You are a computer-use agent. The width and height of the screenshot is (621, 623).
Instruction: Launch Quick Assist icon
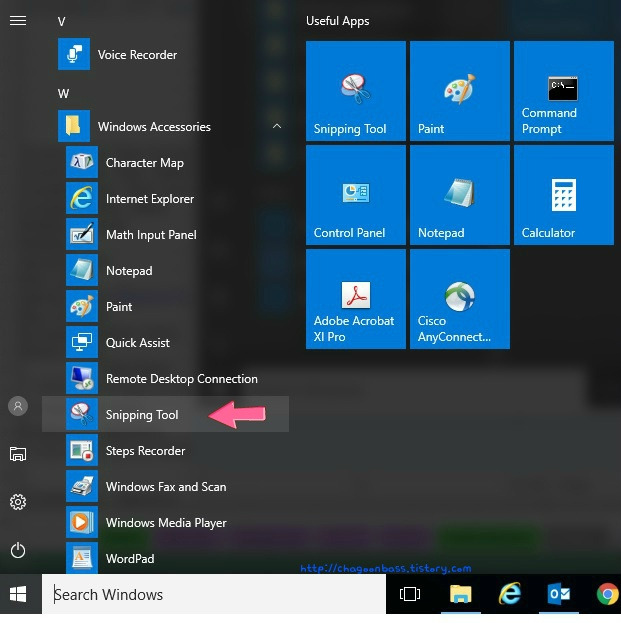click(x=82, y=342)
